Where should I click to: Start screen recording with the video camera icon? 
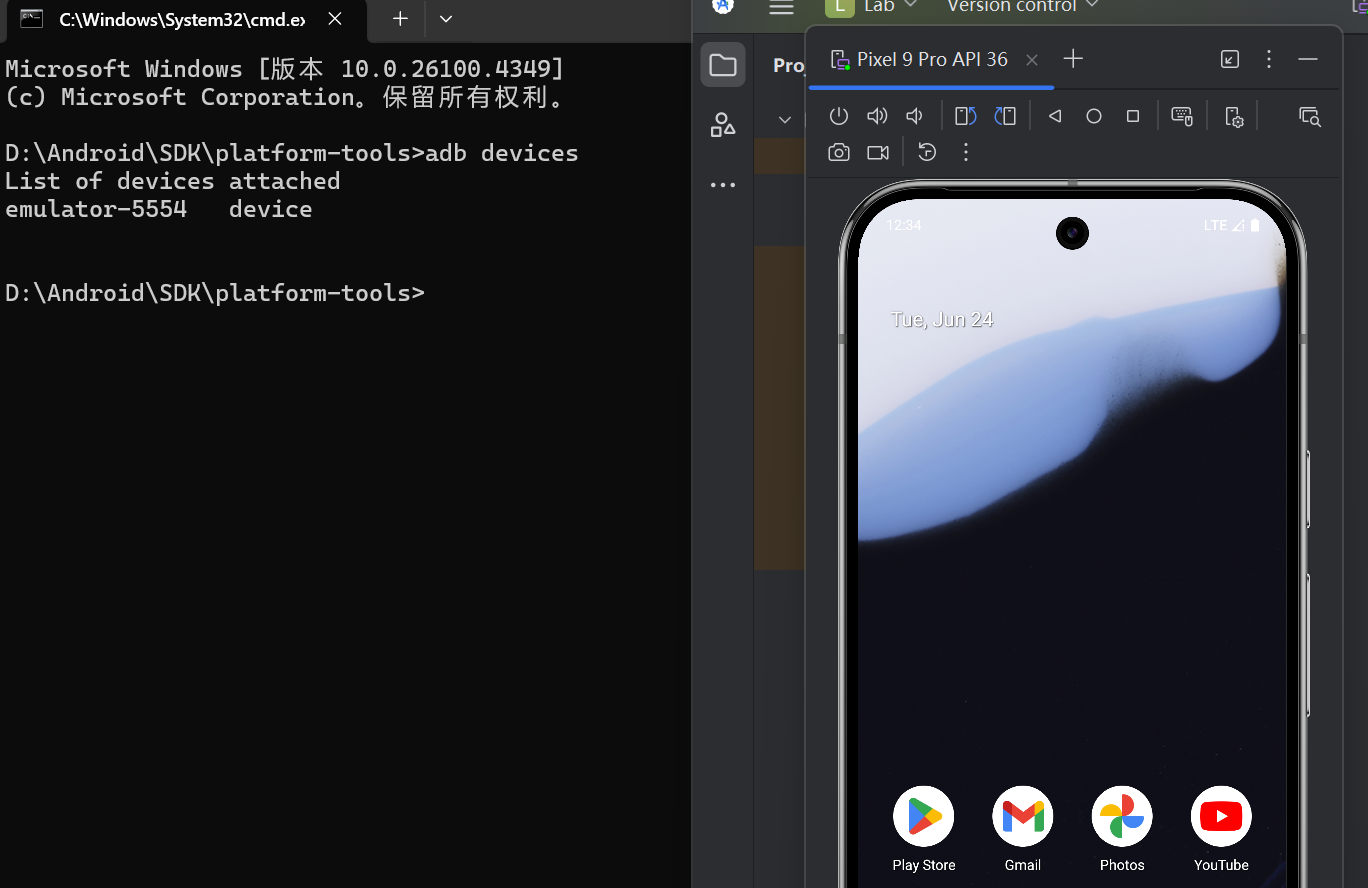pos(878,152)
